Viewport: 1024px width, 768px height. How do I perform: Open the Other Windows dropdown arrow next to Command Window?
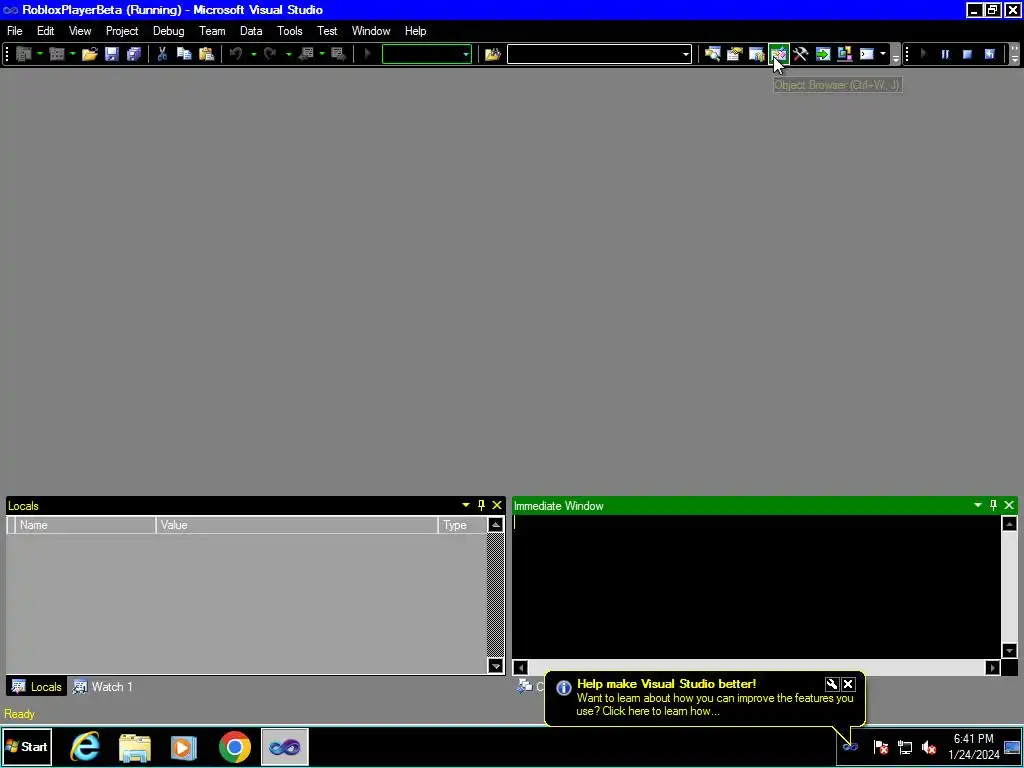[x=883, y=54]
